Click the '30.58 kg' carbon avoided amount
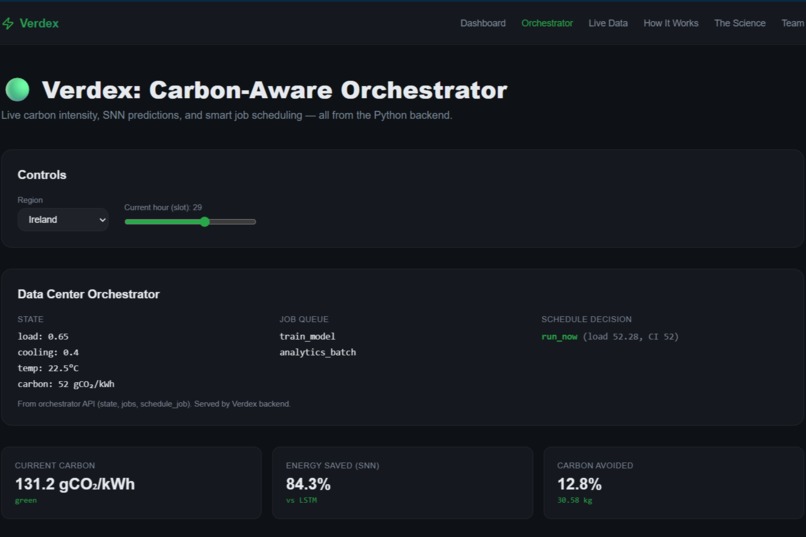This screenshot has height=537, width=806. 575,501
